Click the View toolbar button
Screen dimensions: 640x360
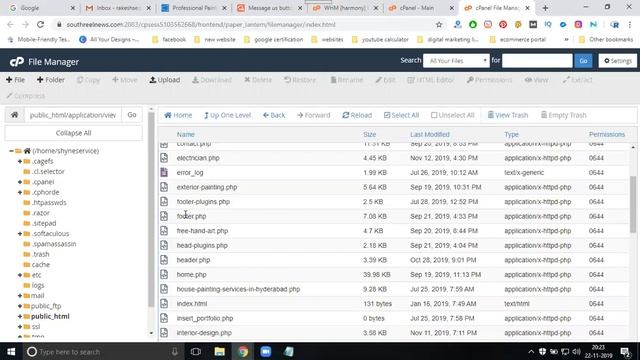click(537, 80)
